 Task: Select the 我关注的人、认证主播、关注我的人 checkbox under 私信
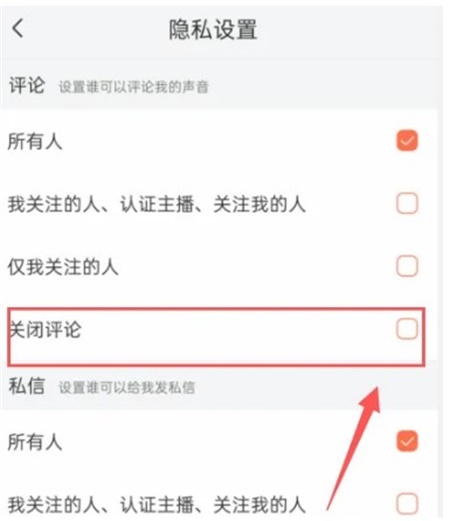pyautogui.click(x=407, y=504)
